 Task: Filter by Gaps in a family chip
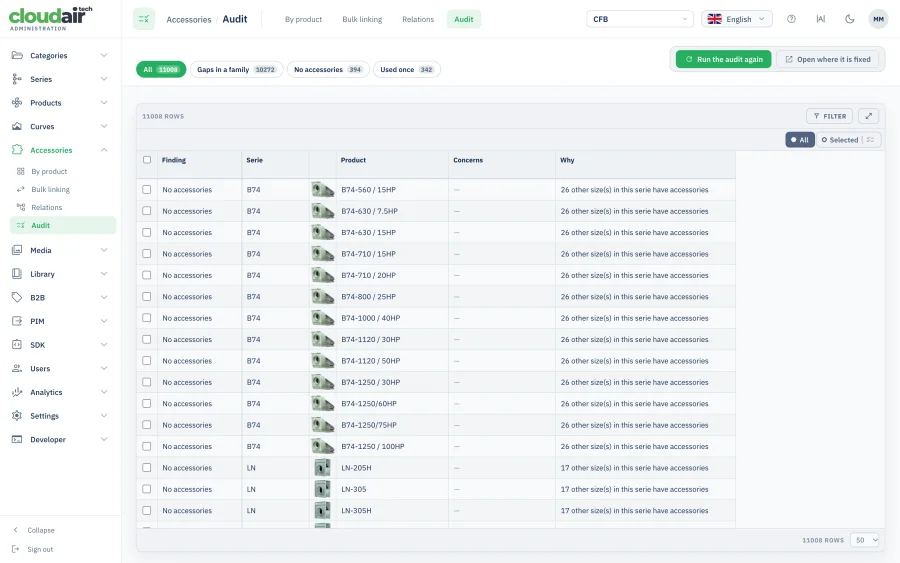(x=236, y=69)
